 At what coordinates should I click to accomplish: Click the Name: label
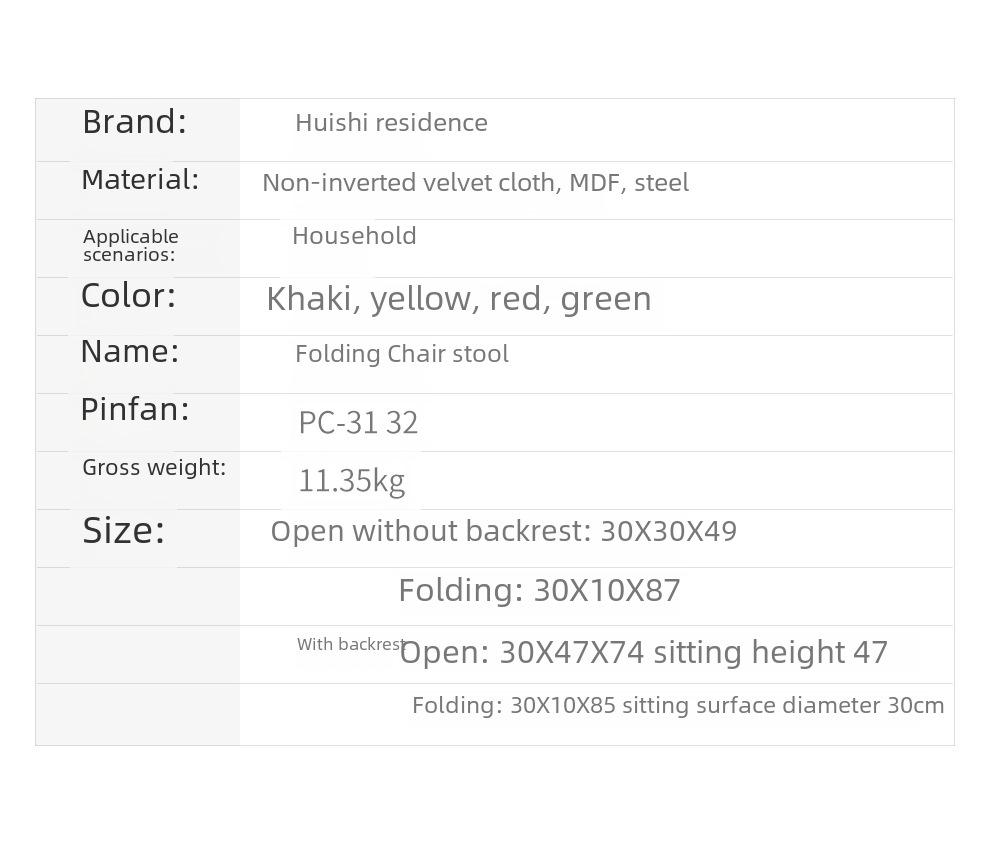(x=130, y=352)
